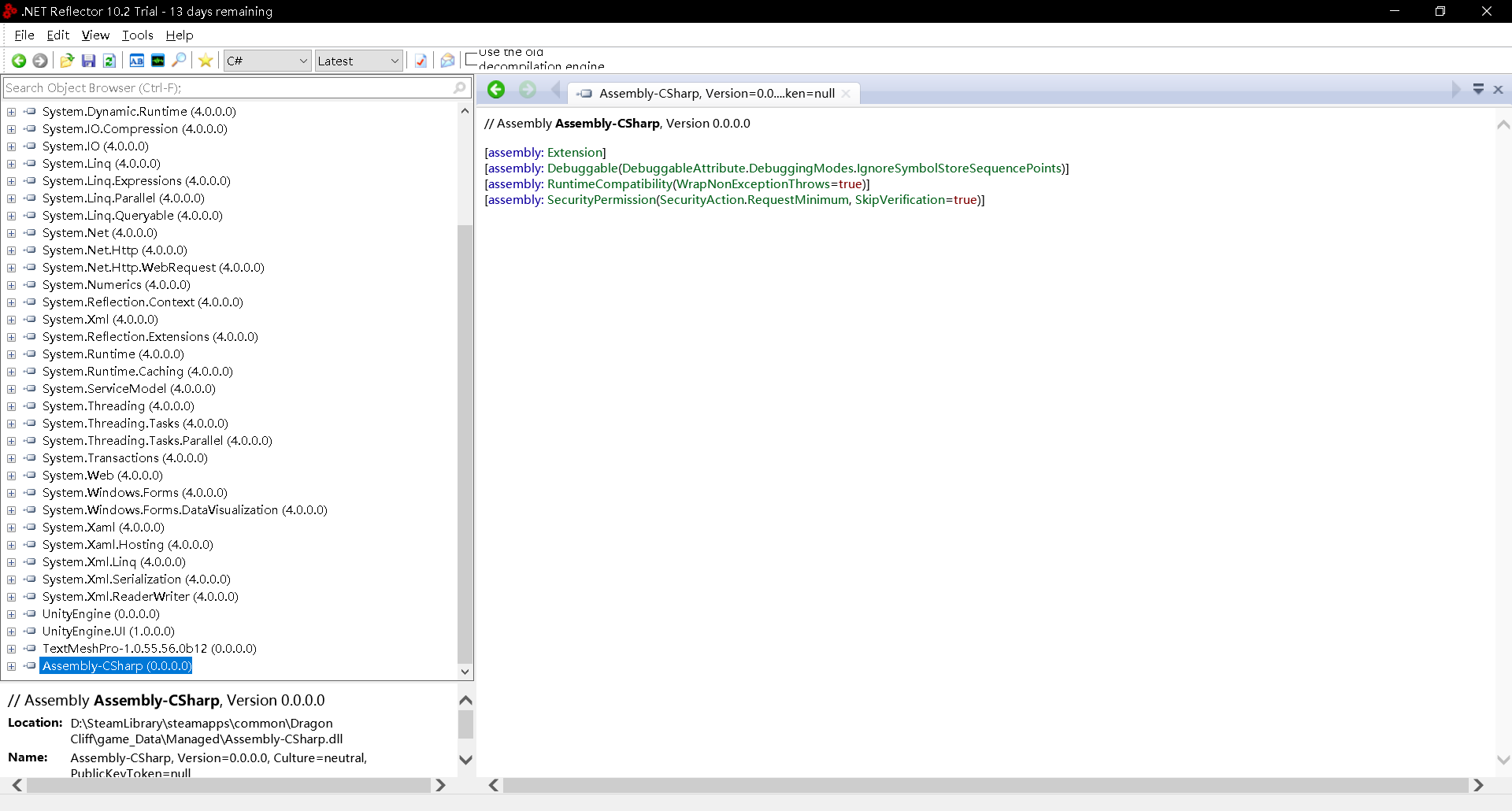
Task: Click the red checkmark document icon
Action: point(421,61)
